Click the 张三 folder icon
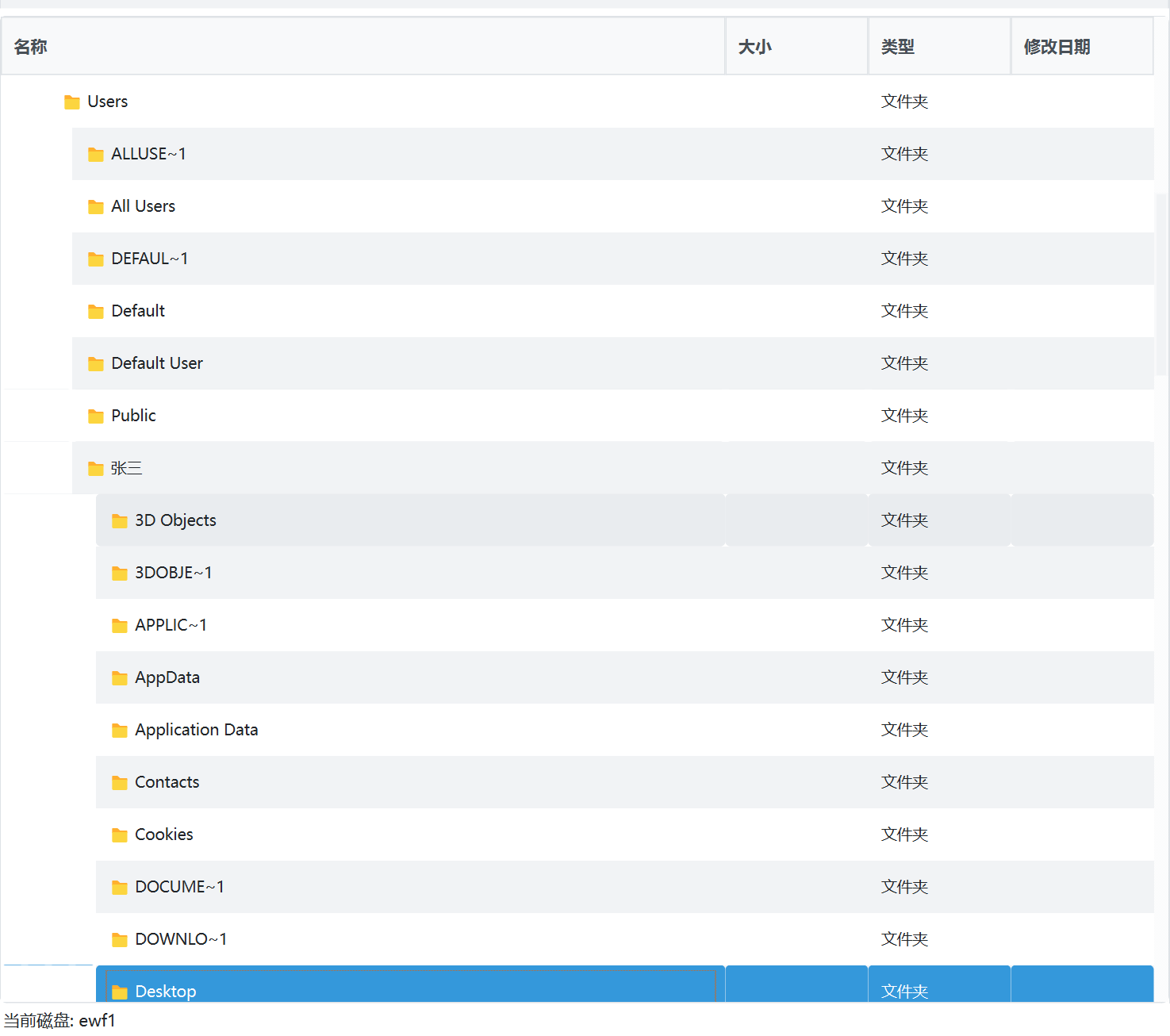 point(96,469)
